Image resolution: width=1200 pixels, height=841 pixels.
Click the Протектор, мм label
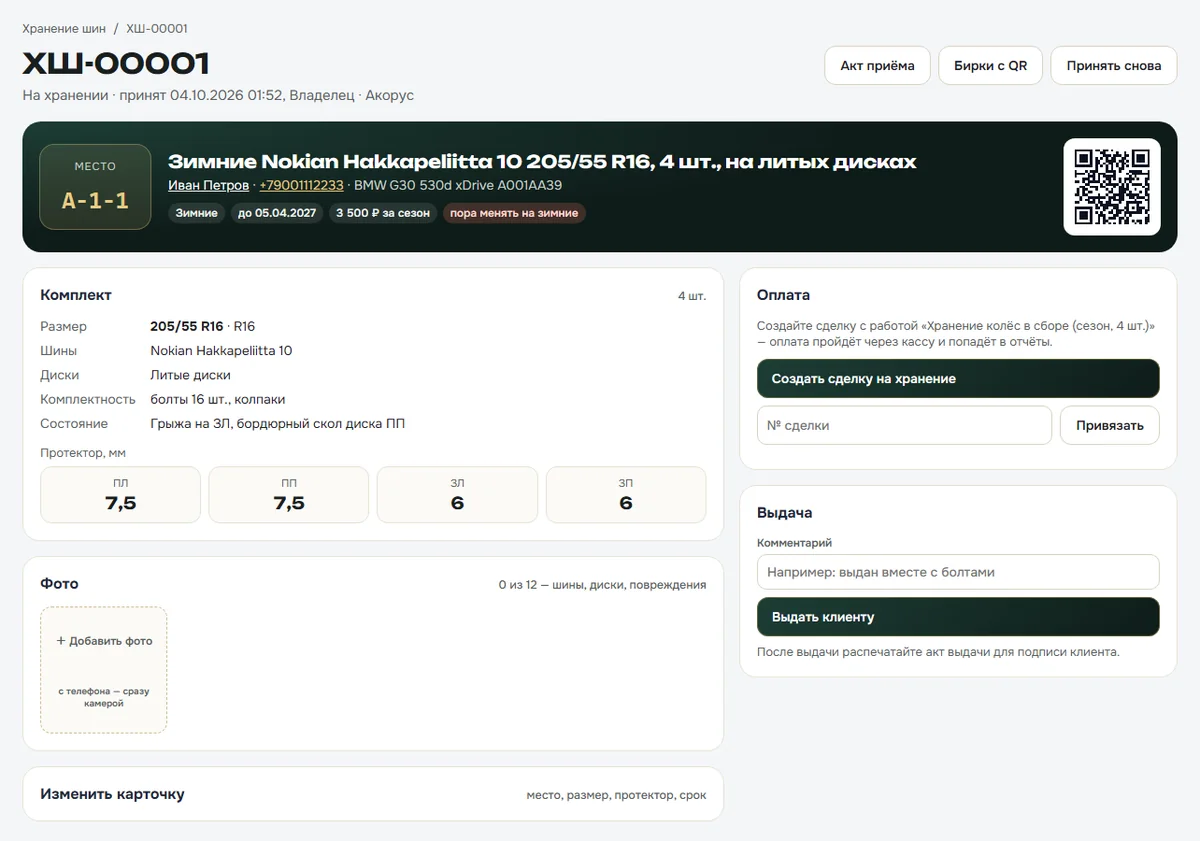coord(83,453)
